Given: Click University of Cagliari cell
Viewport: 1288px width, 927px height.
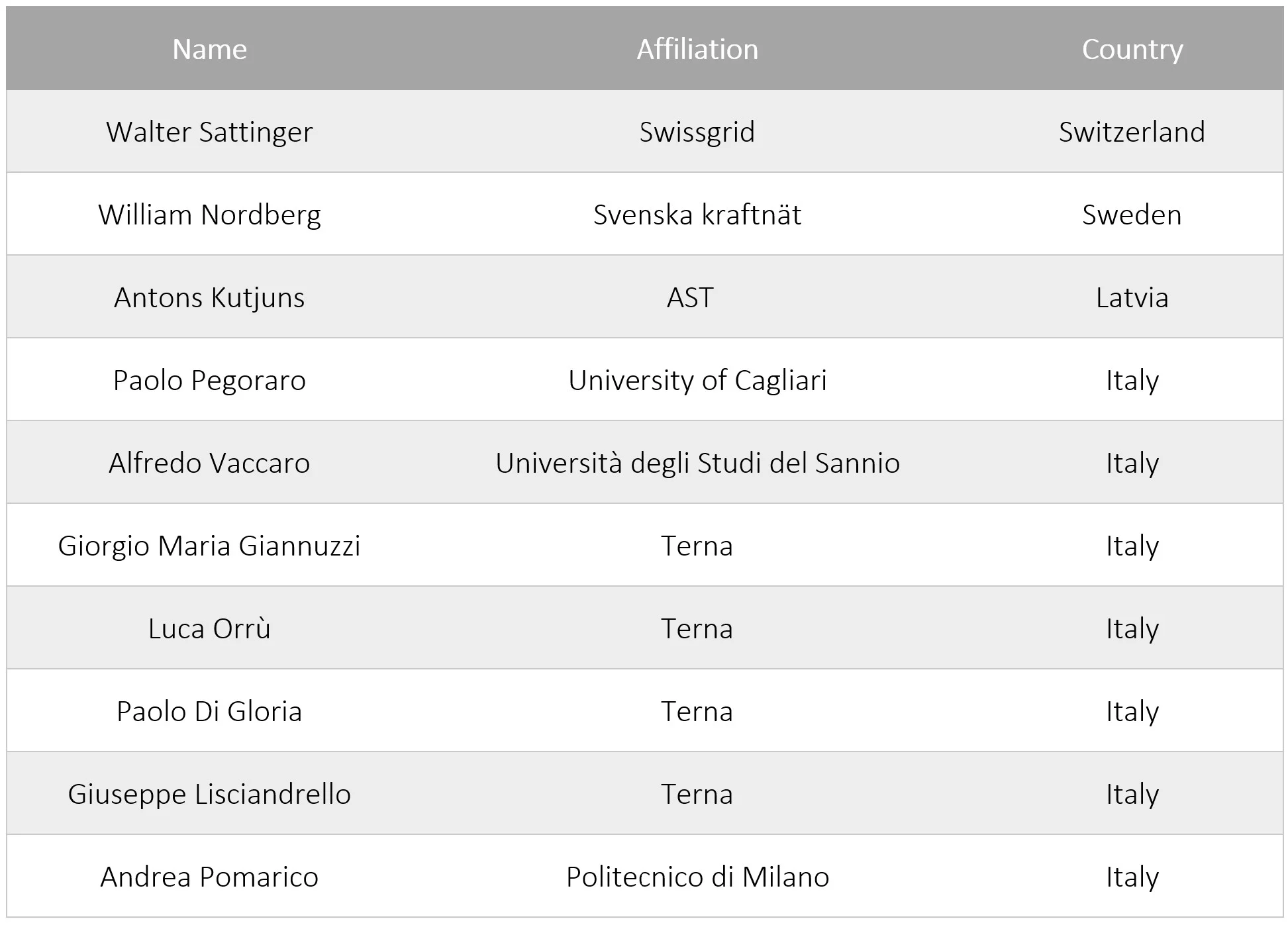Looking at the screenshot, I should coord(697,380).
